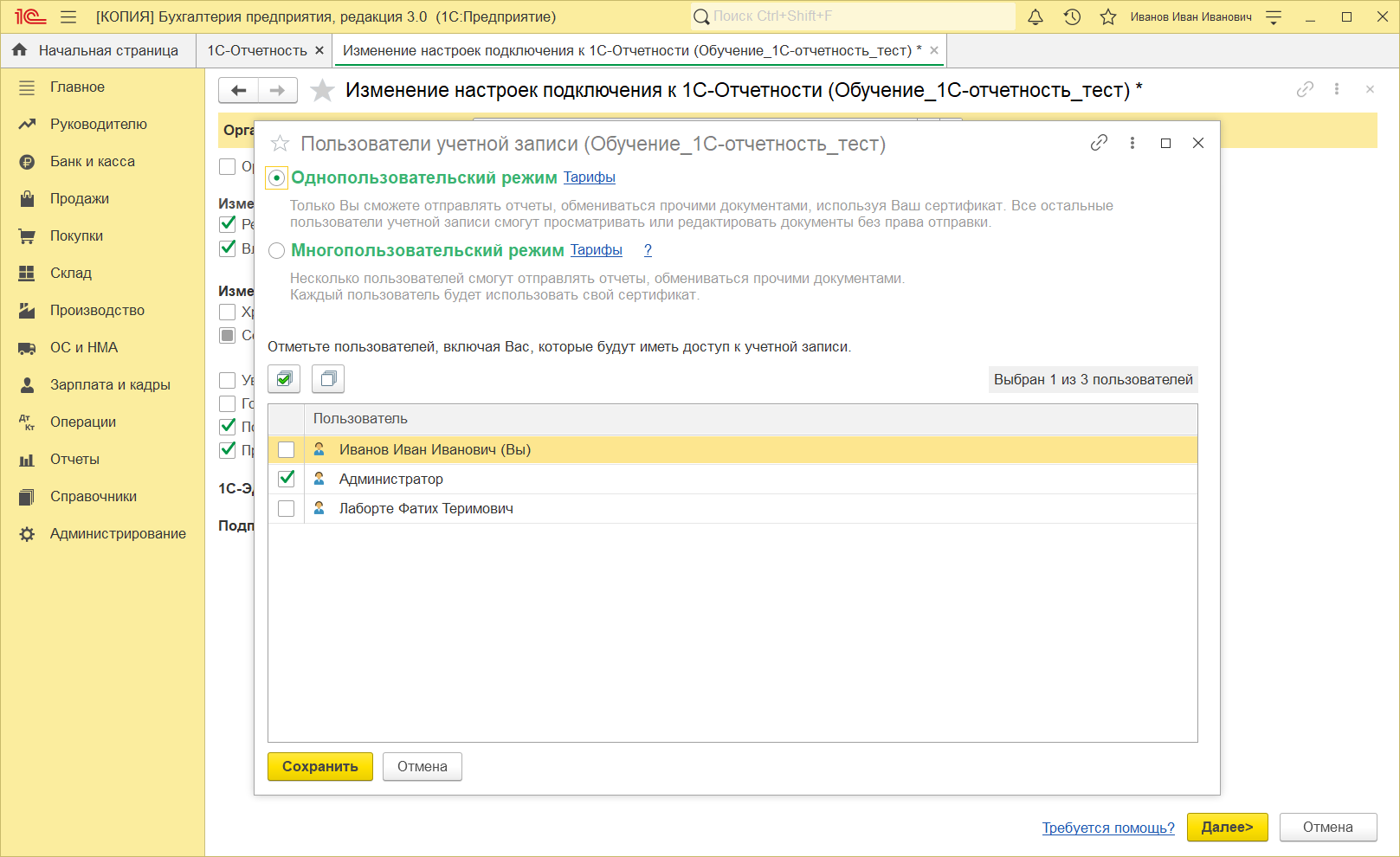Click Далее> button
This screenshot has width=1400, height=857.
click(x=1227, y=828)
